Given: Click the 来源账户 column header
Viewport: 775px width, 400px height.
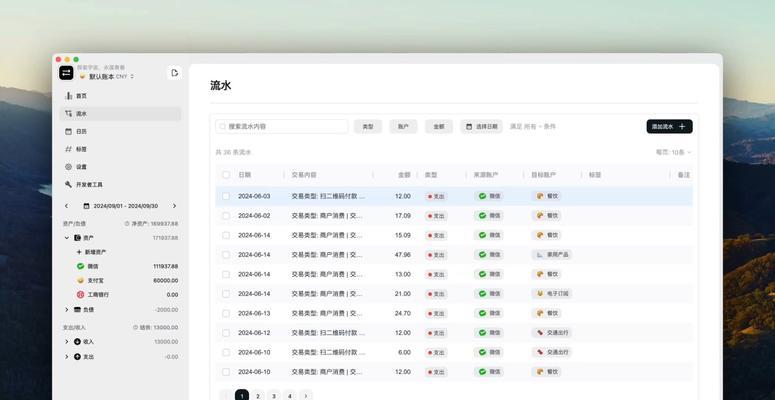Looking at the screenshot, I should 486,175.
